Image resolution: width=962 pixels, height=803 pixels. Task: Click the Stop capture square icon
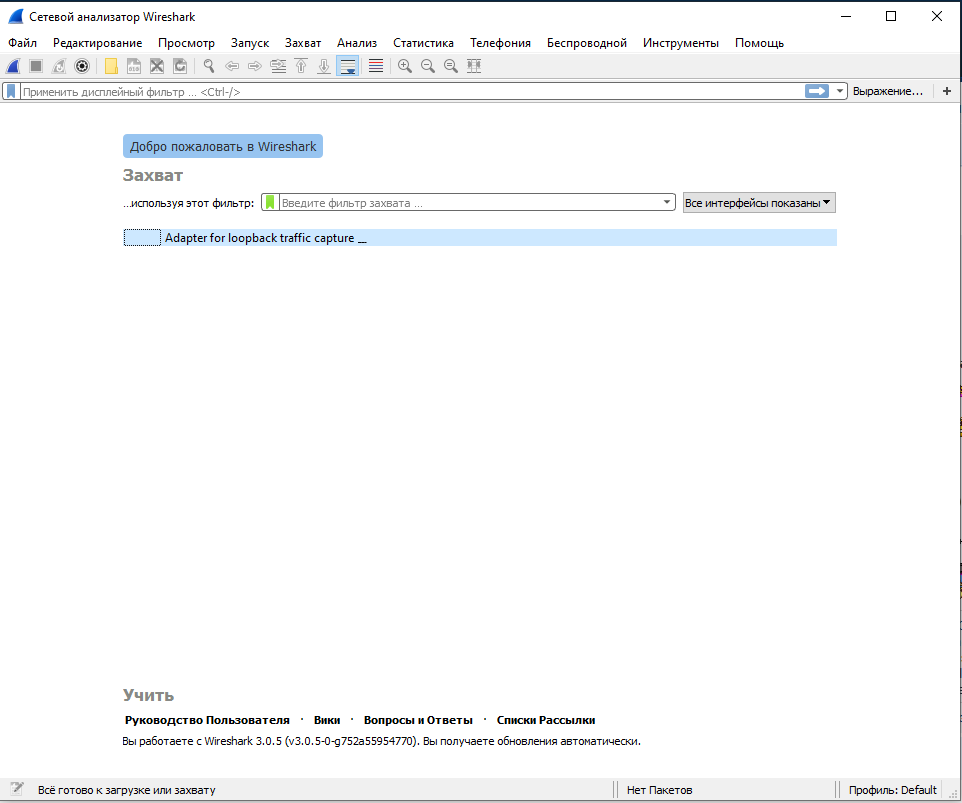36,66
